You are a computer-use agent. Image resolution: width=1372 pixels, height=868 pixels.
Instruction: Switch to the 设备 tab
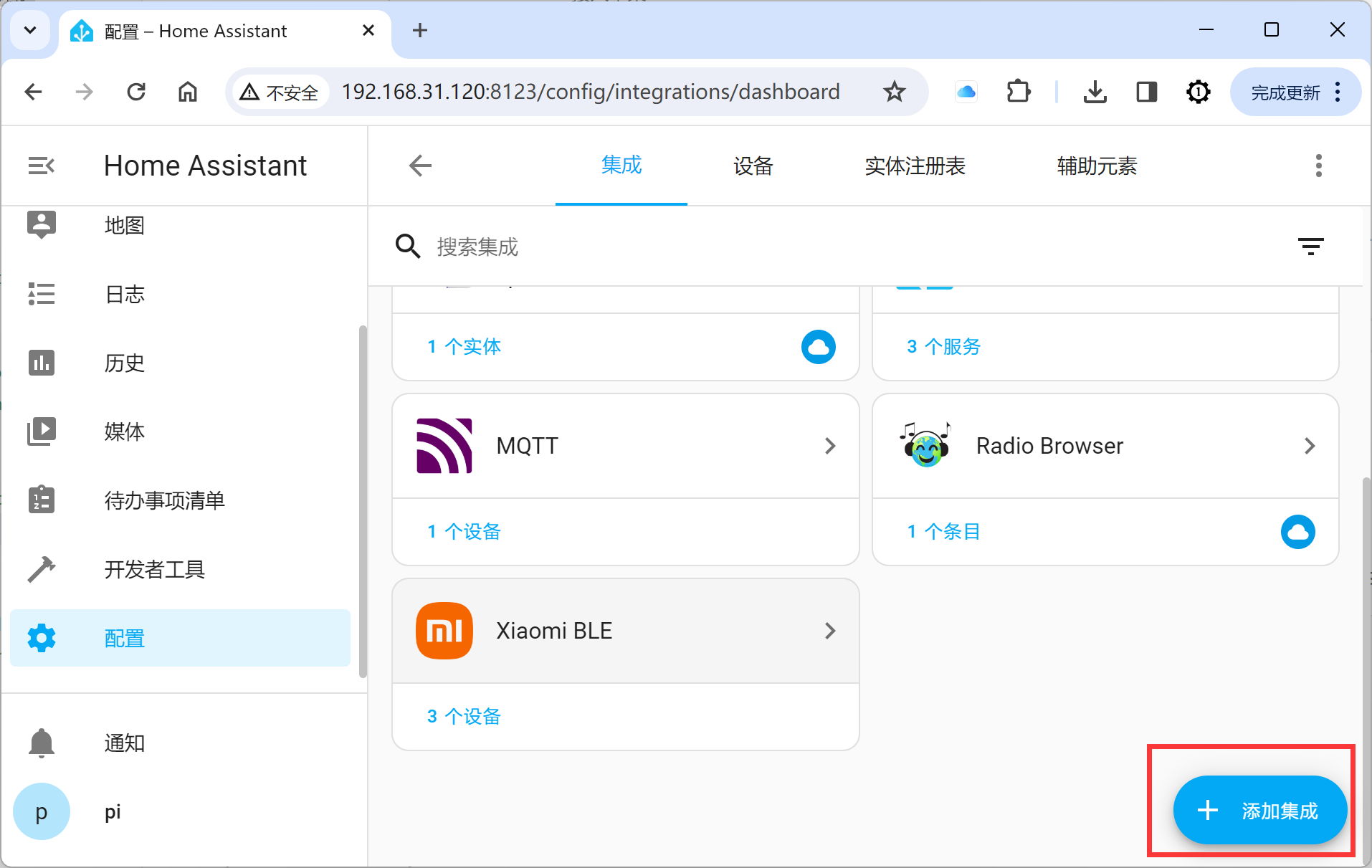[x=753, y=166]
